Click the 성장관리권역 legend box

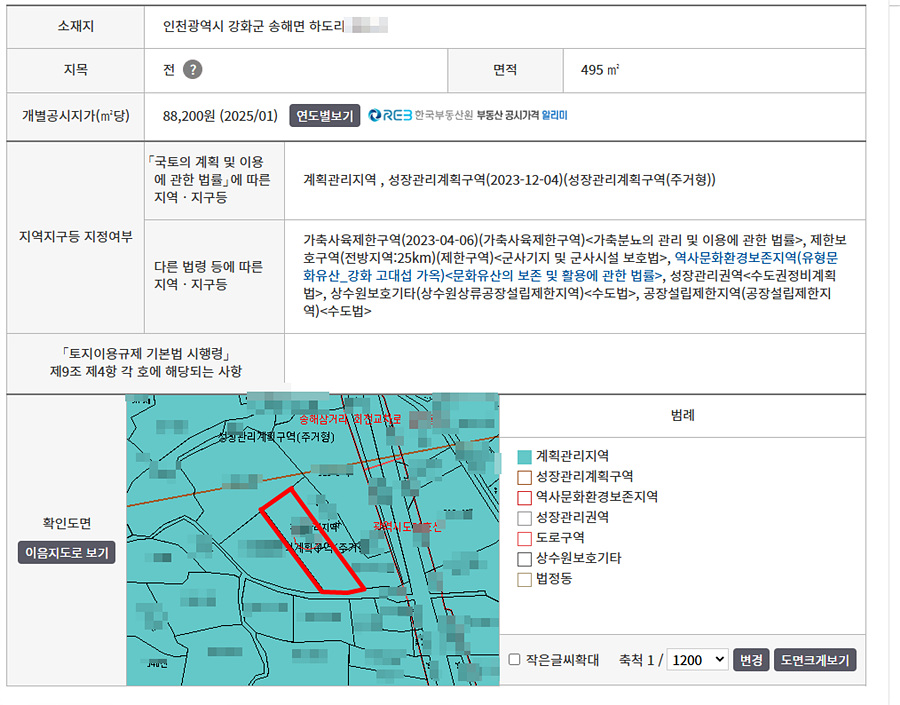(x=524, y=517)
